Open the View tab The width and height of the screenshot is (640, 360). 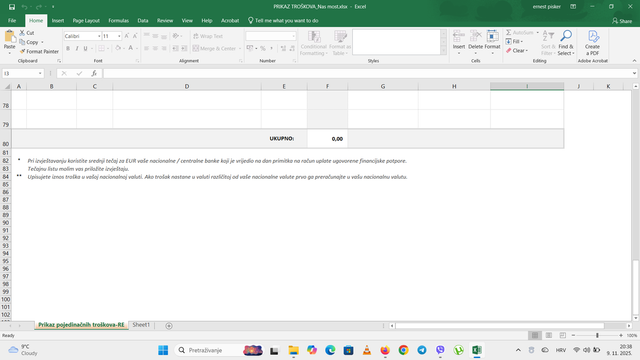tap(187, 20)
